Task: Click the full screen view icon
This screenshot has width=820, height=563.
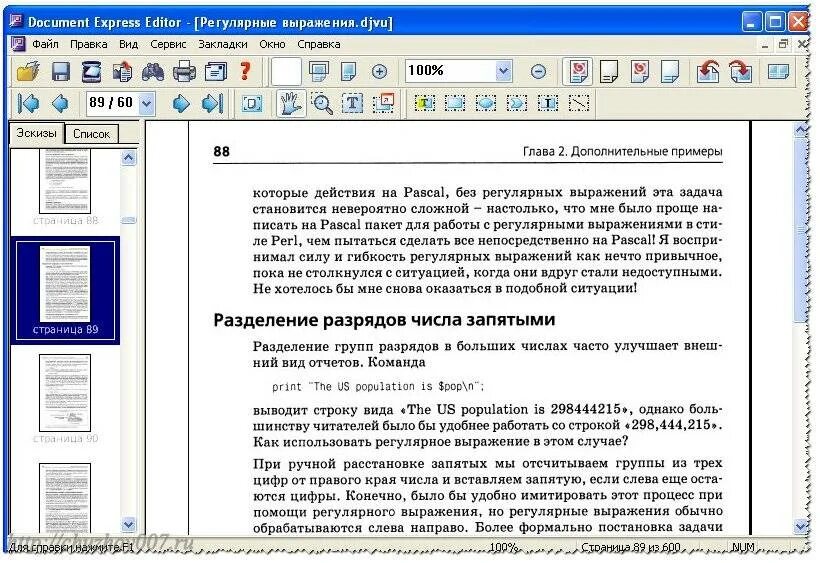Action: 252,104
